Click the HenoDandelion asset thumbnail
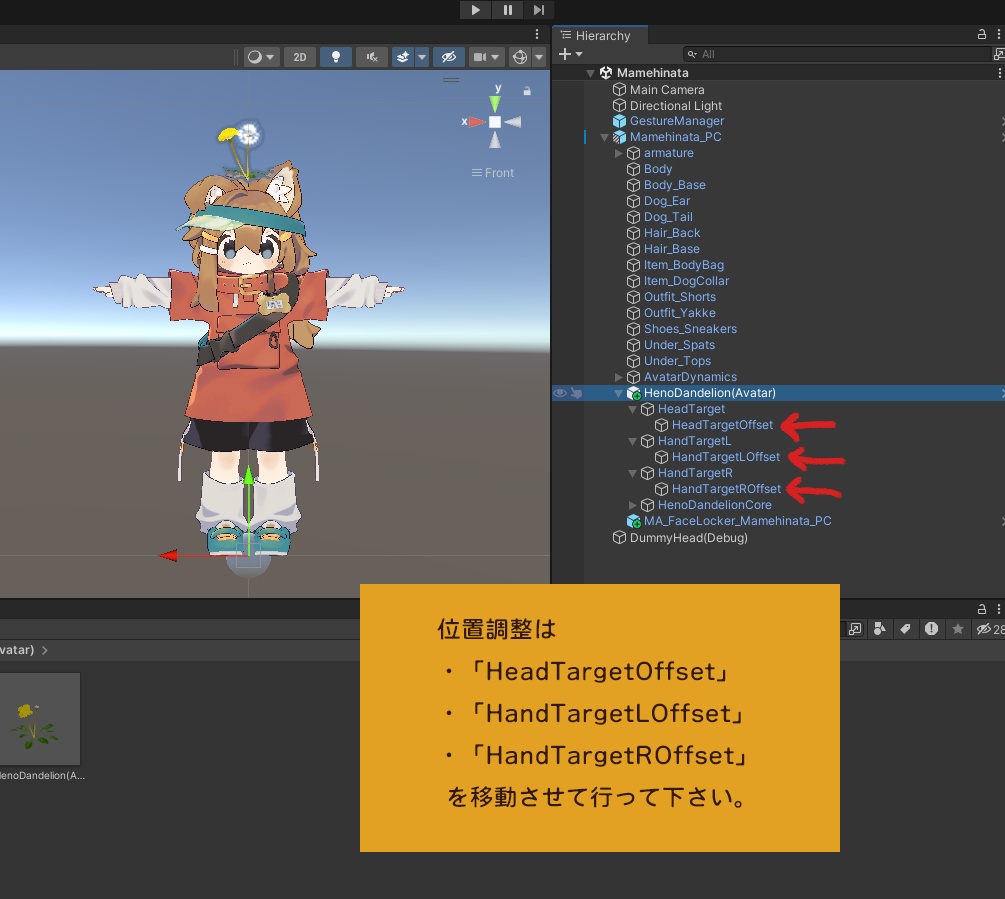 (x=40, y=719)
